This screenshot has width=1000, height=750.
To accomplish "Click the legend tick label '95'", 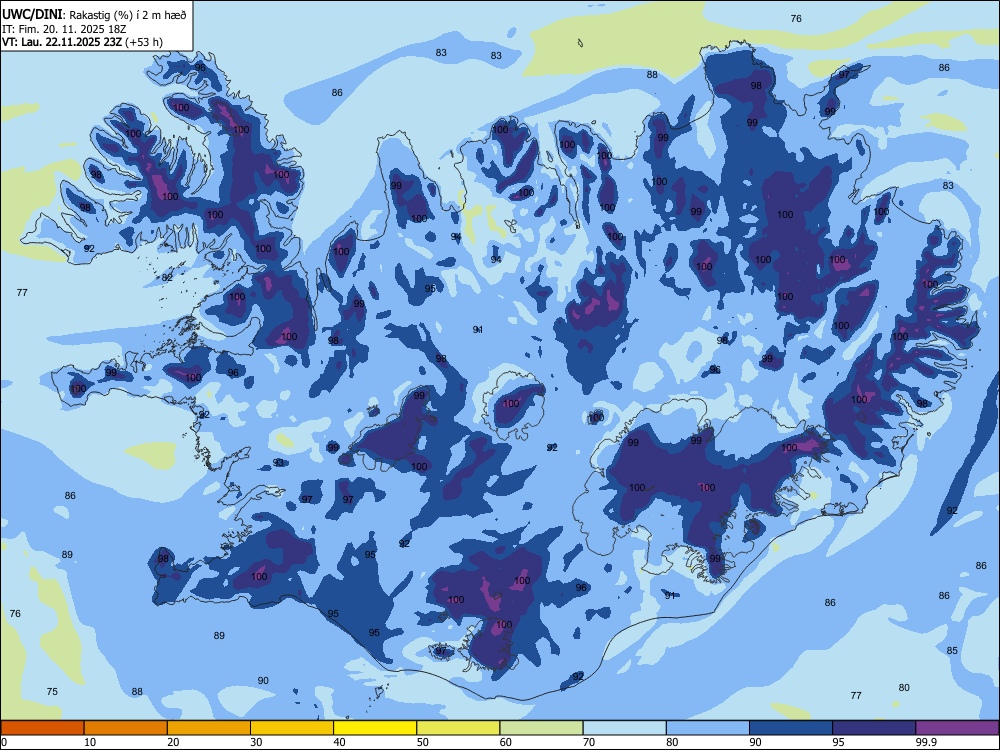I will pos(839,742).
